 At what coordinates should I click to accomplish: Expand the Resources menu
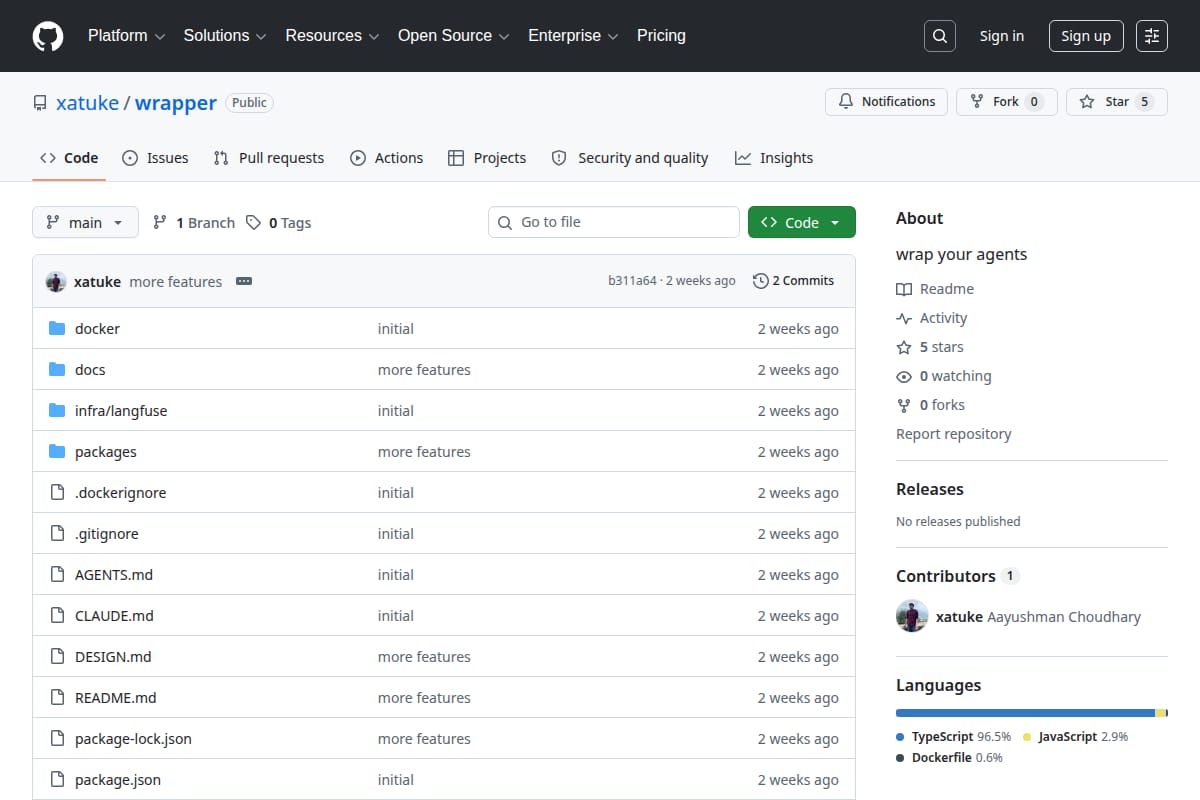(x=333, y=36)
